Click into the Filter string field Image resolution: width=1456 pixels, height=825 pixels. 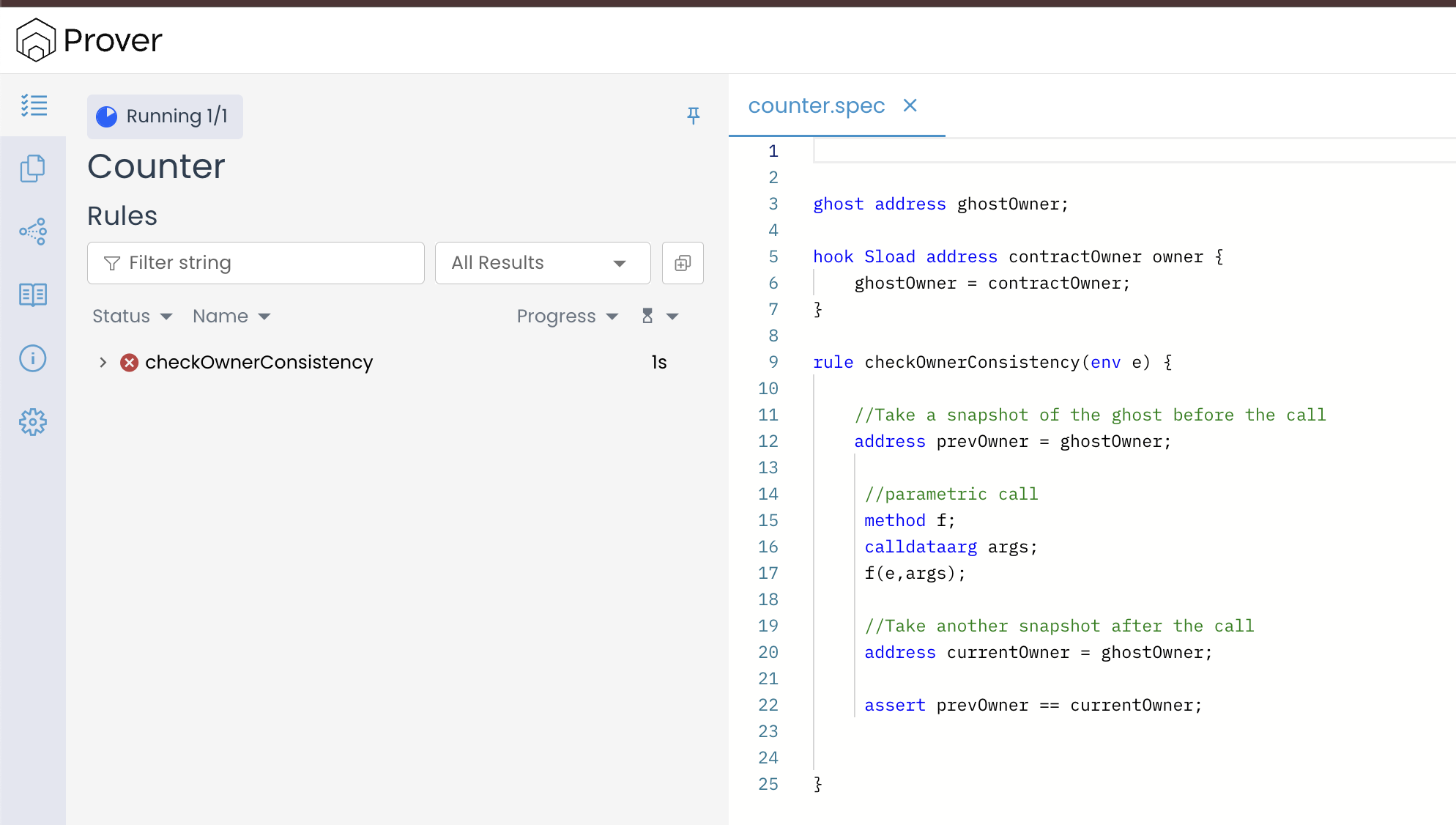click(x=256, y=263)
